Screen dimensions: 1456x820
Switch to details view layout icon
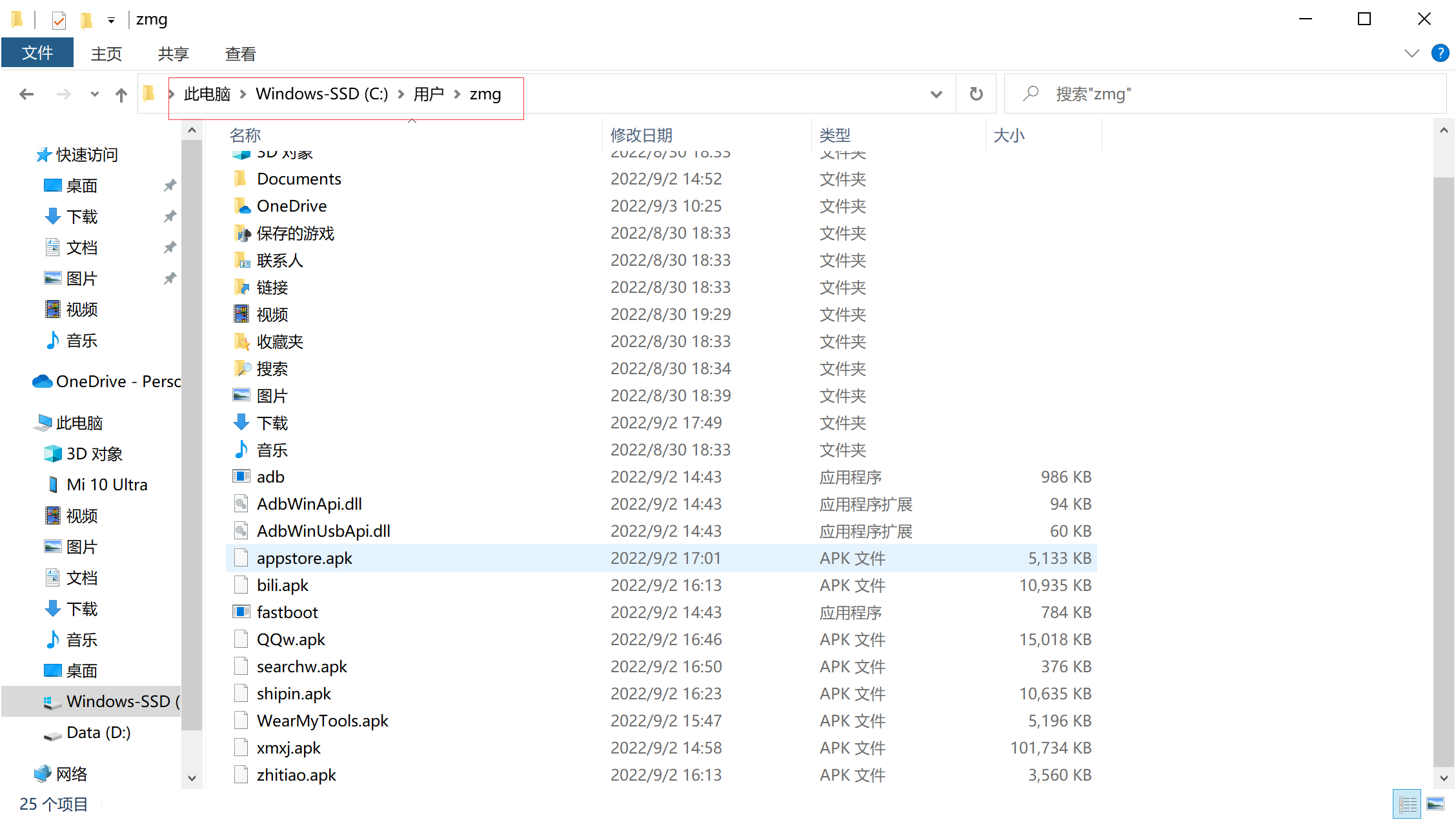(1407, 804)
